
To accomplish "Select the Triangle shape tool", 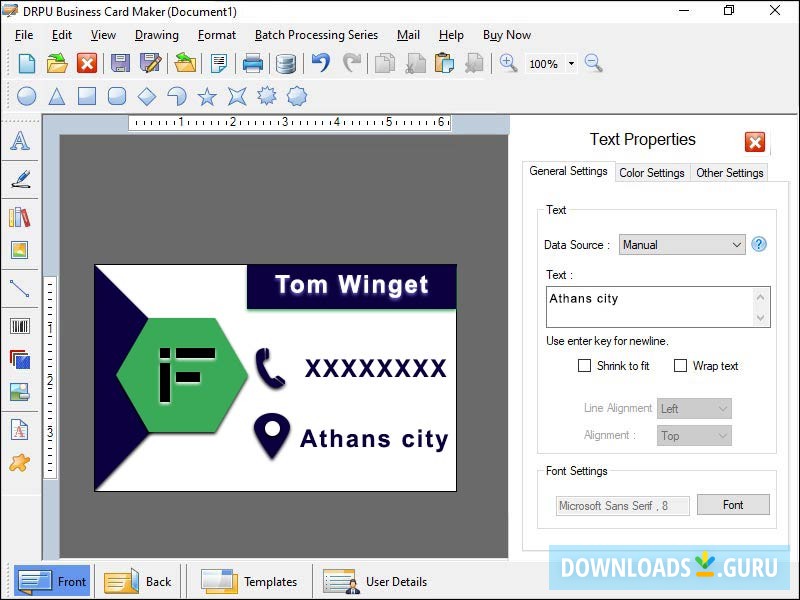I will 57,96.
